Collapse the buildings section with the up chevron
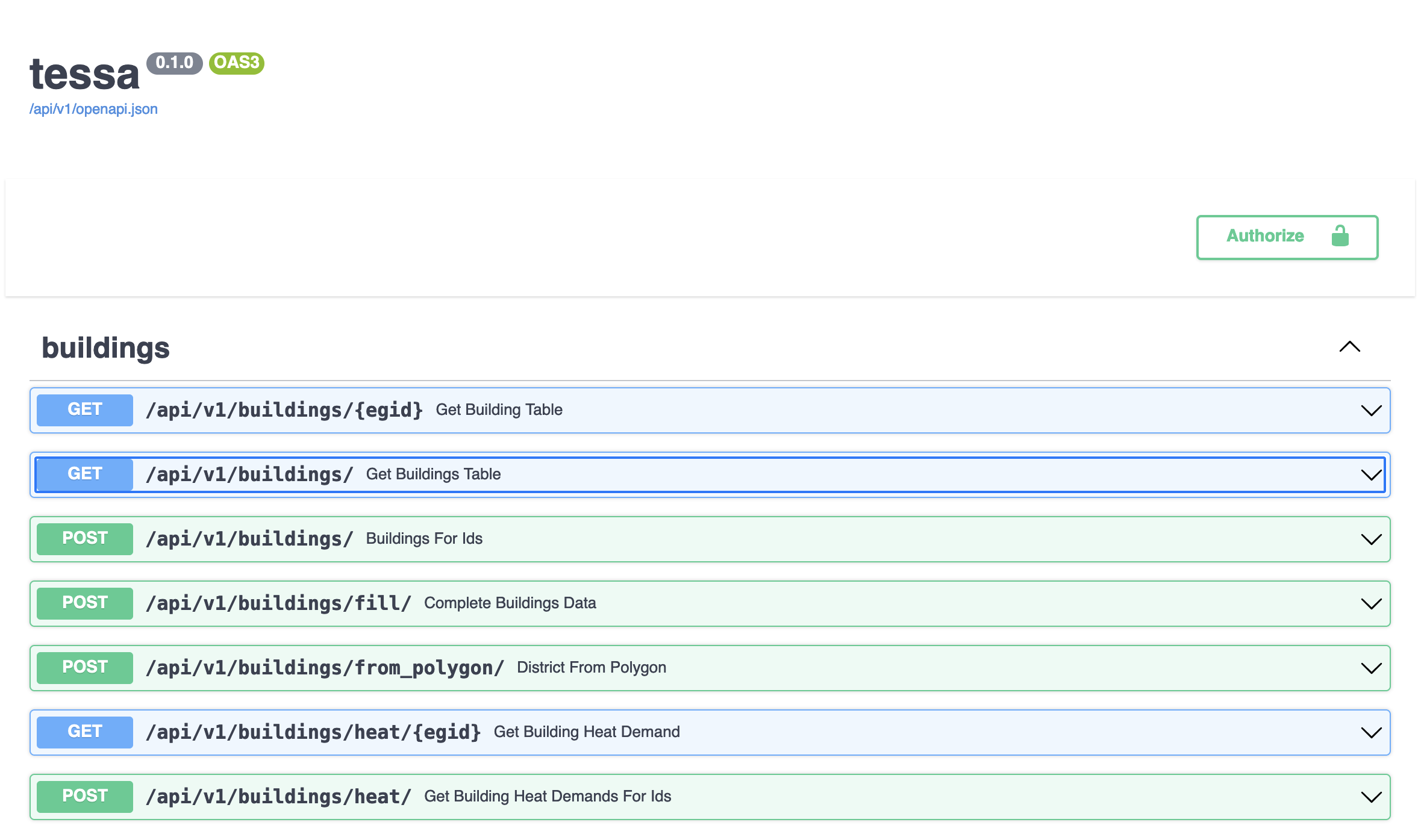Image resolution: width=1421 pixels, height=840 pixels. [1349, 347]
